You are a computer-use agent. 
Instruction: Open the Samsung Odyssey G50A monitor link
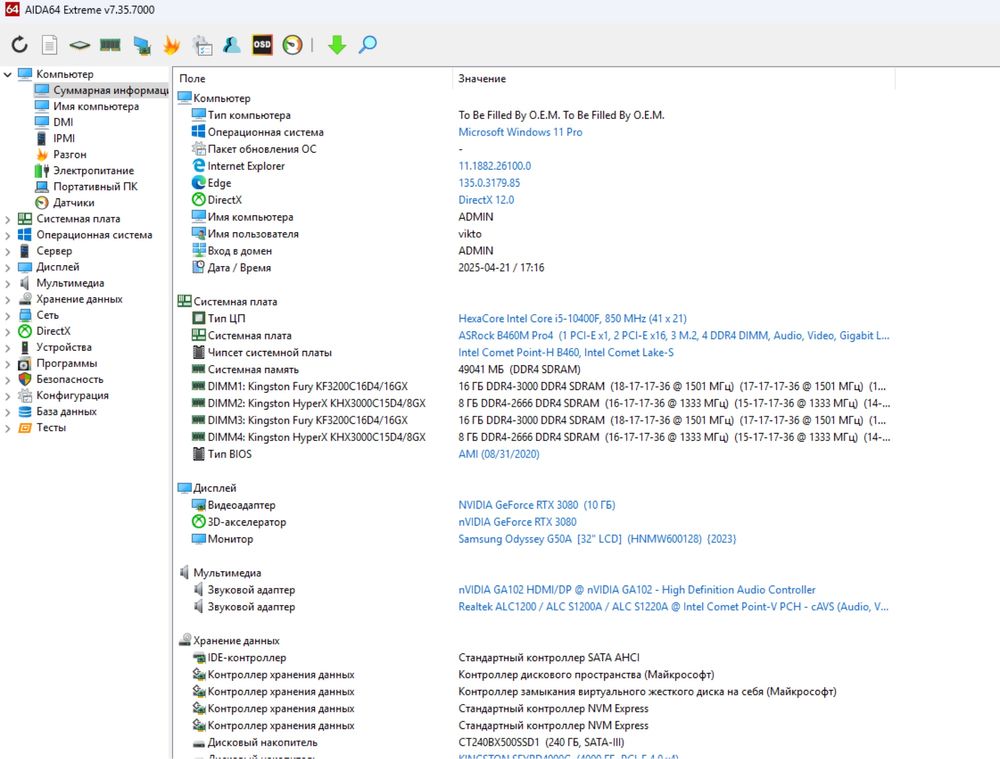tap(597, 539)
